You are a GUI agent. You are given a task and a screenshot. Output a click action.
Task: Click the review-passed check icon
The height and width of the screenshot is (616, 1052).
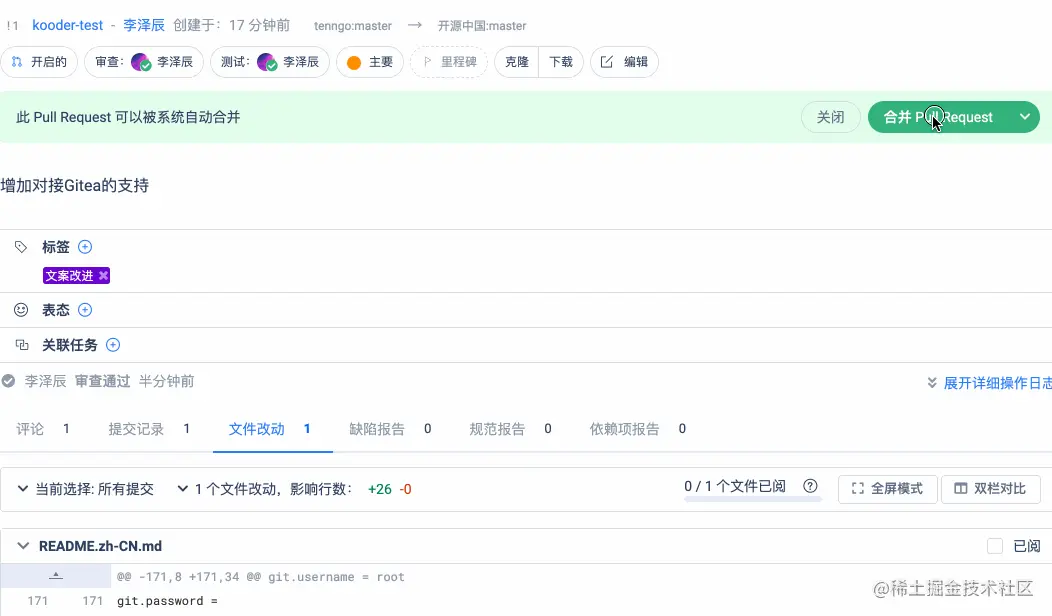pyautogui.click(x=8, y=381)
